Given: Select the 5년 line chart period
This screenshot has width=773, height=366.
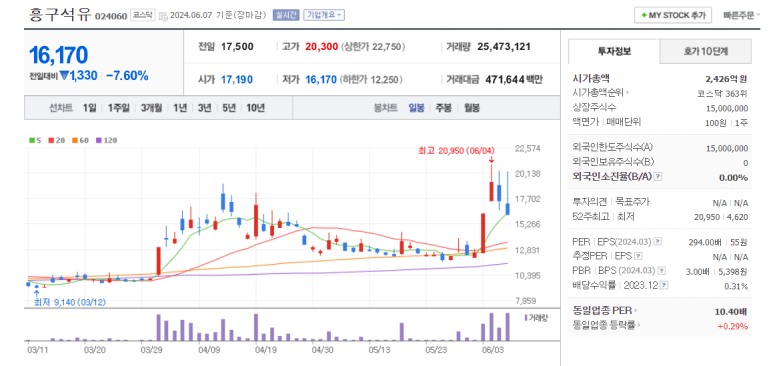Looking at the screenshot, I should point(229,108).
